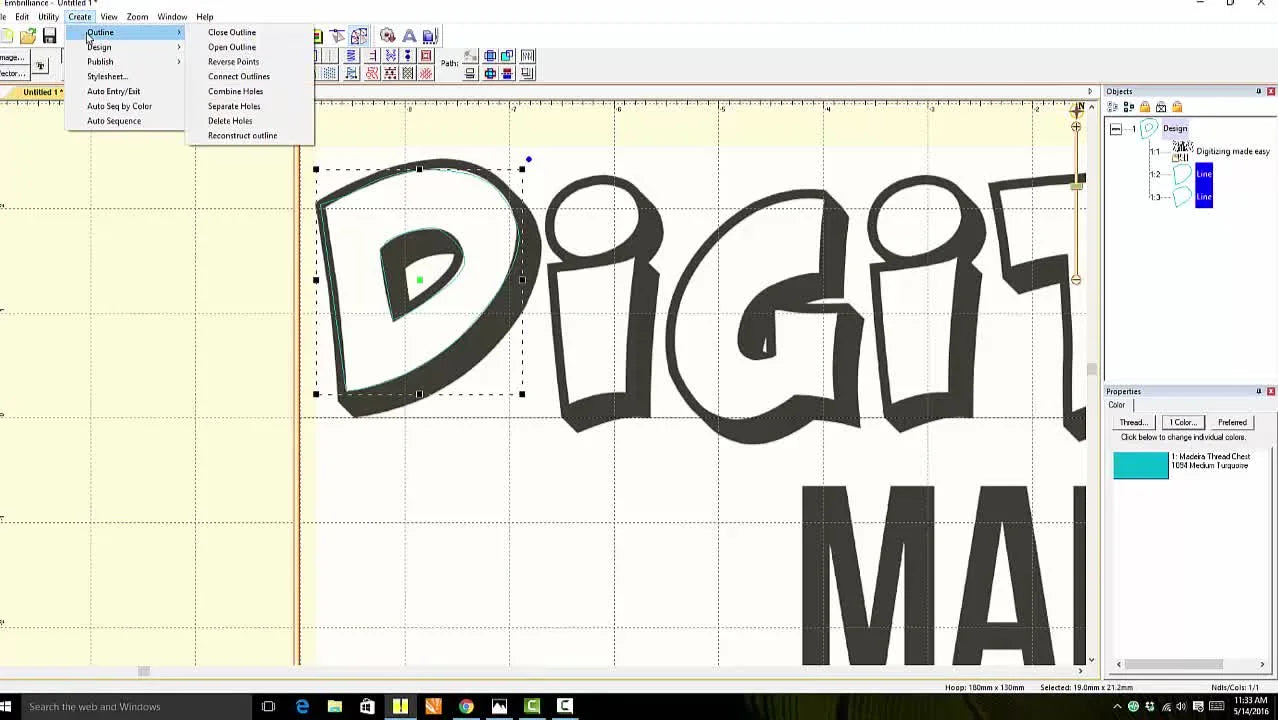This screenshot has width=1278, height=720.
Task: Click the blue and red cross path icon
Action: pyautogui.click(x=490, y=73)
